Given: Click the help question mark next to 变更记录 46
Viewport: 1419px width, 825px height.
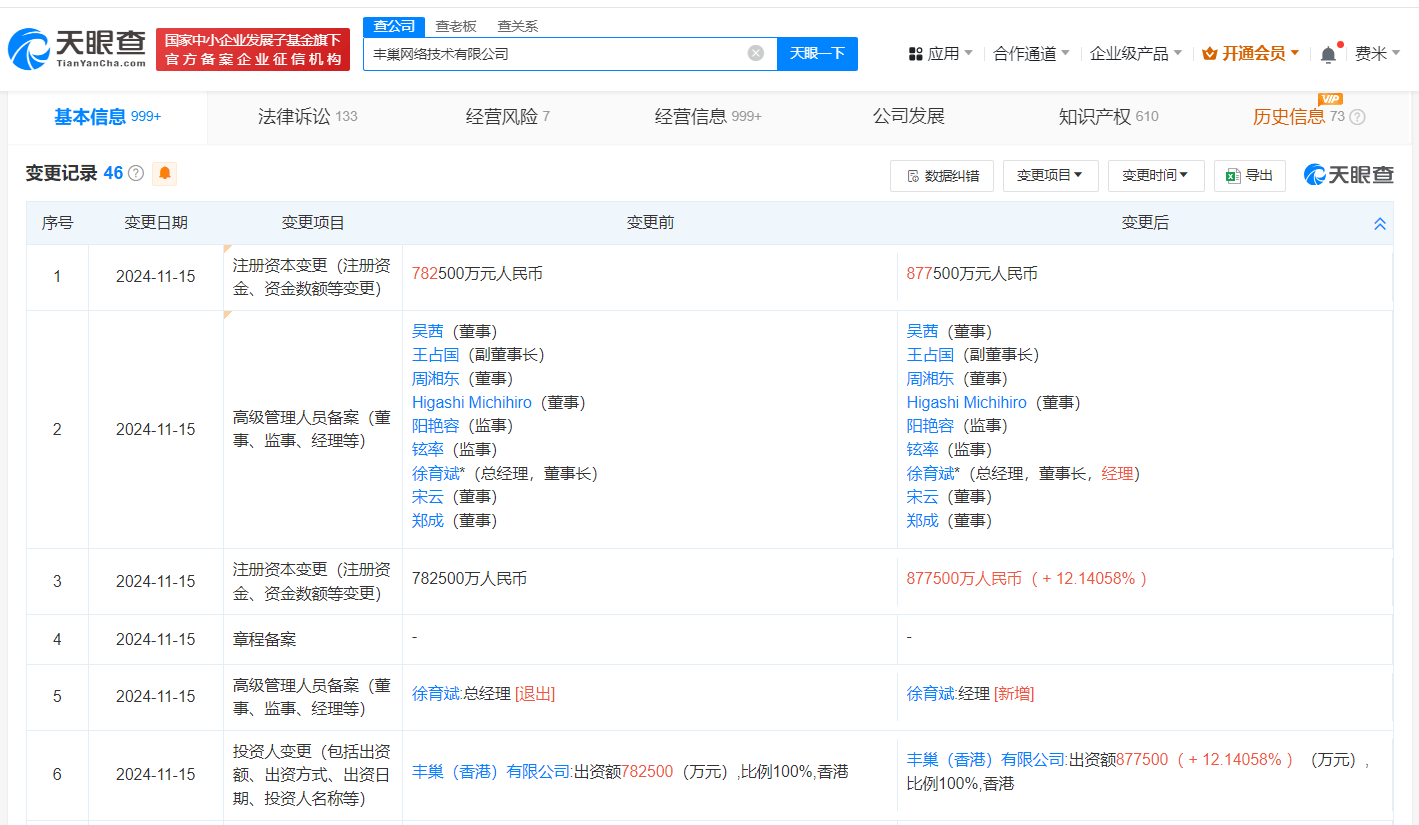Looking at the screenshot, I should click(x=136, y=173).
